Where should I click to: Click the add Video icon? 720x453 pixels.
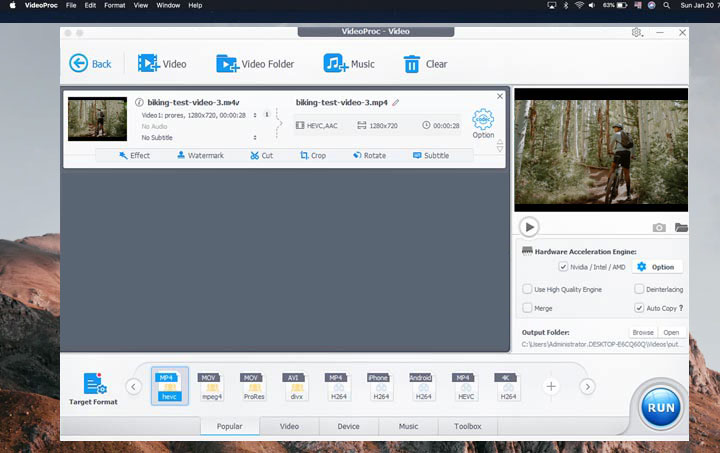[x=149, y=64]
